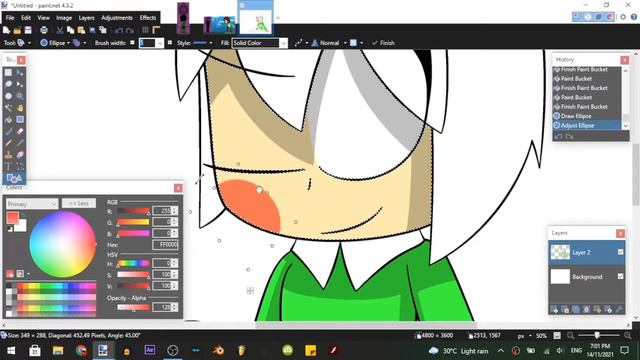Select the Pan hand tool

pyautogui.click(x=20, y=108)
